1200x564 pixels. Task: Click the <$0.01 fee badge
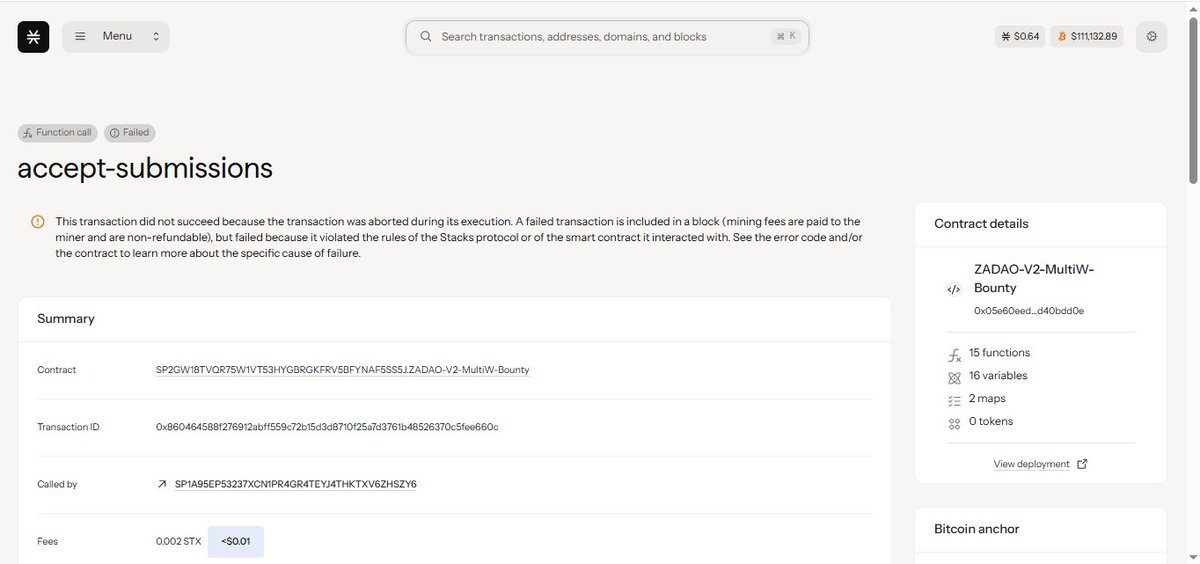coord(236,541)
